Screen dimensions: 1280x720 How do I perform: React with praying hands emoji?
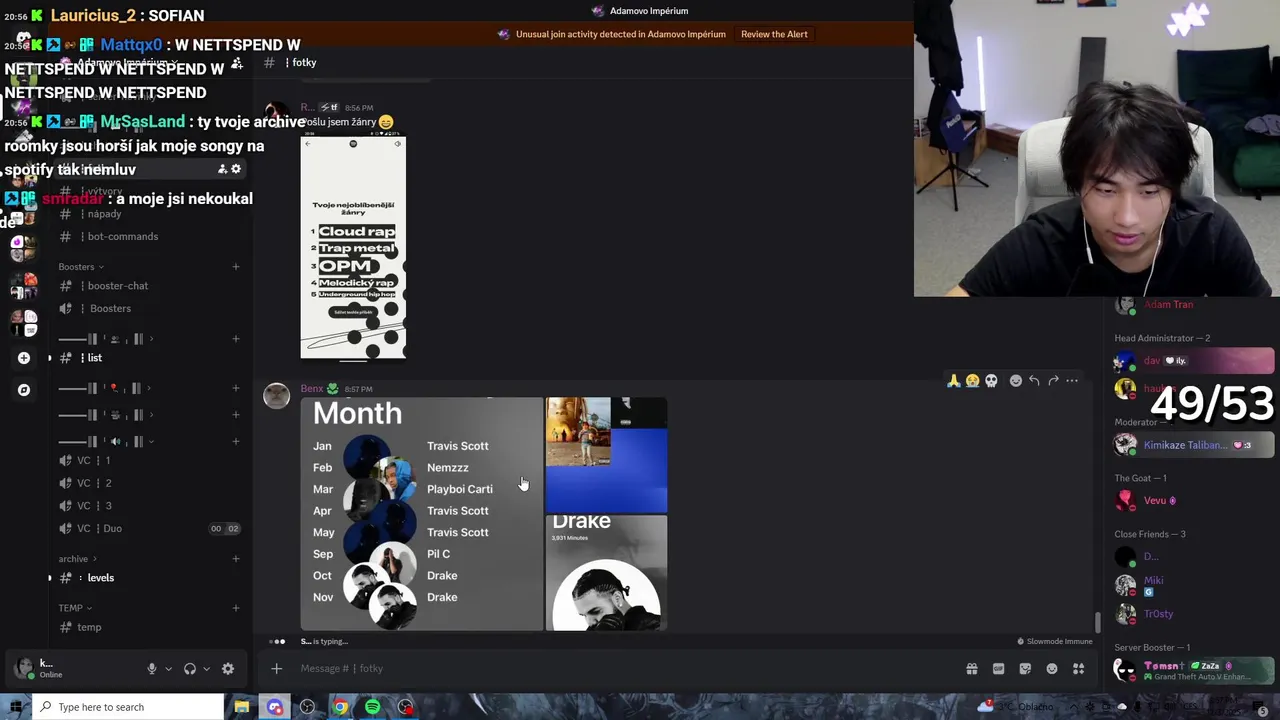point(954,381)
